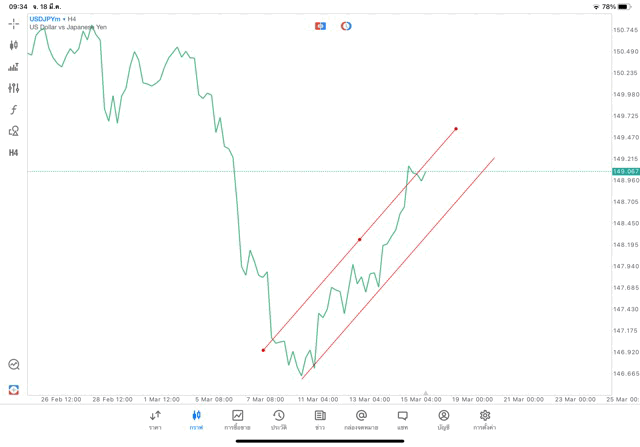Open the ข่าว news tab
640x447 pixels.
click(320, 420)
